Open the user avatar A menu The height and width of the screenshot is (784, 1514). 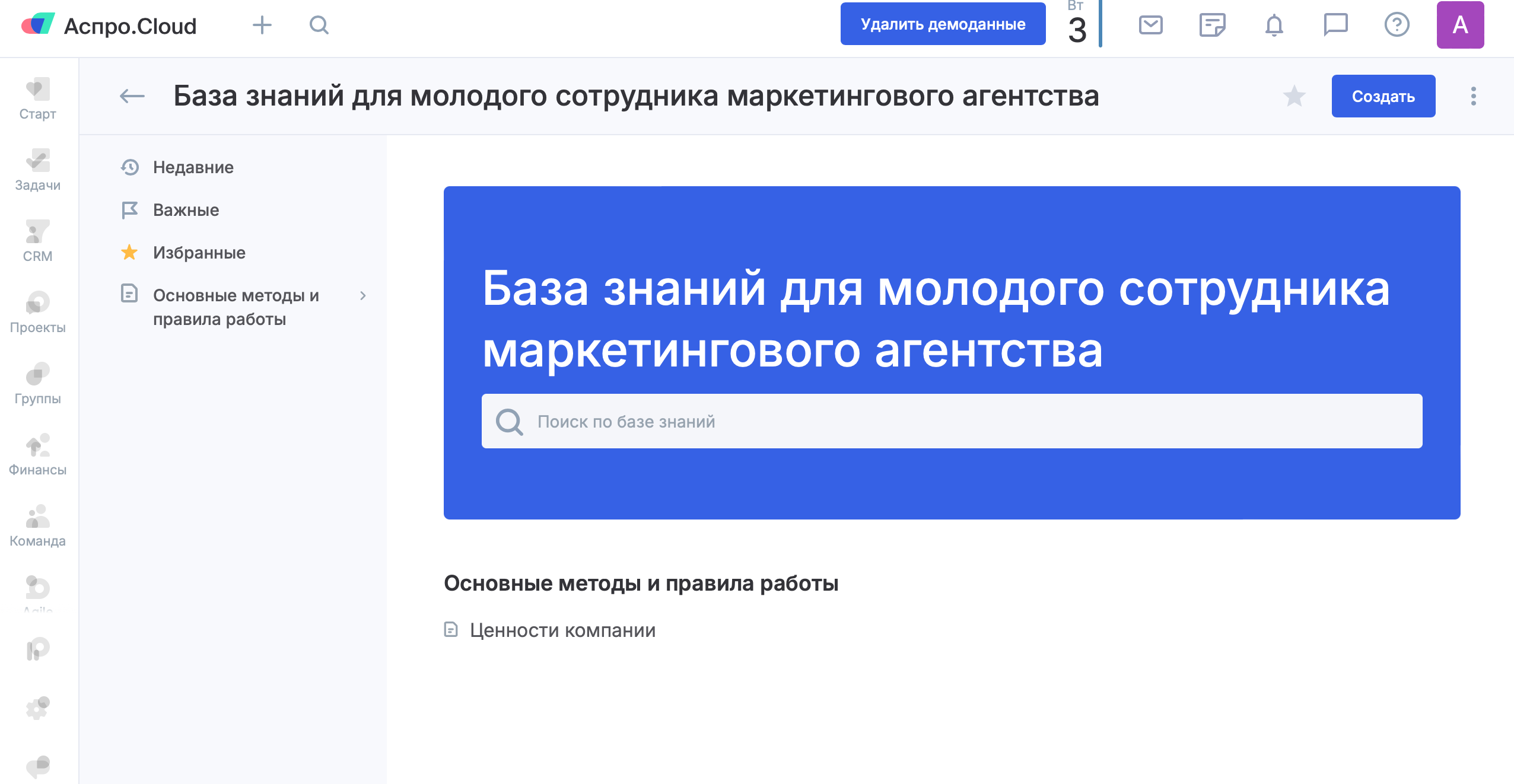[x=1460, y=25]
